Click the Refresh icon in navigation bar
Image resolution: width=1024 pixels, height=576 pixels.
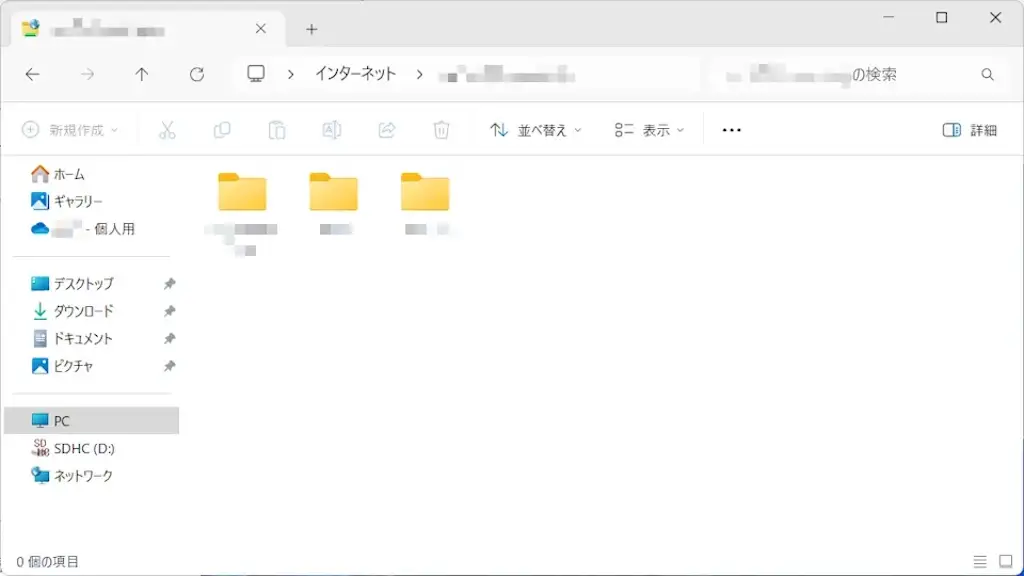point(197,74)
